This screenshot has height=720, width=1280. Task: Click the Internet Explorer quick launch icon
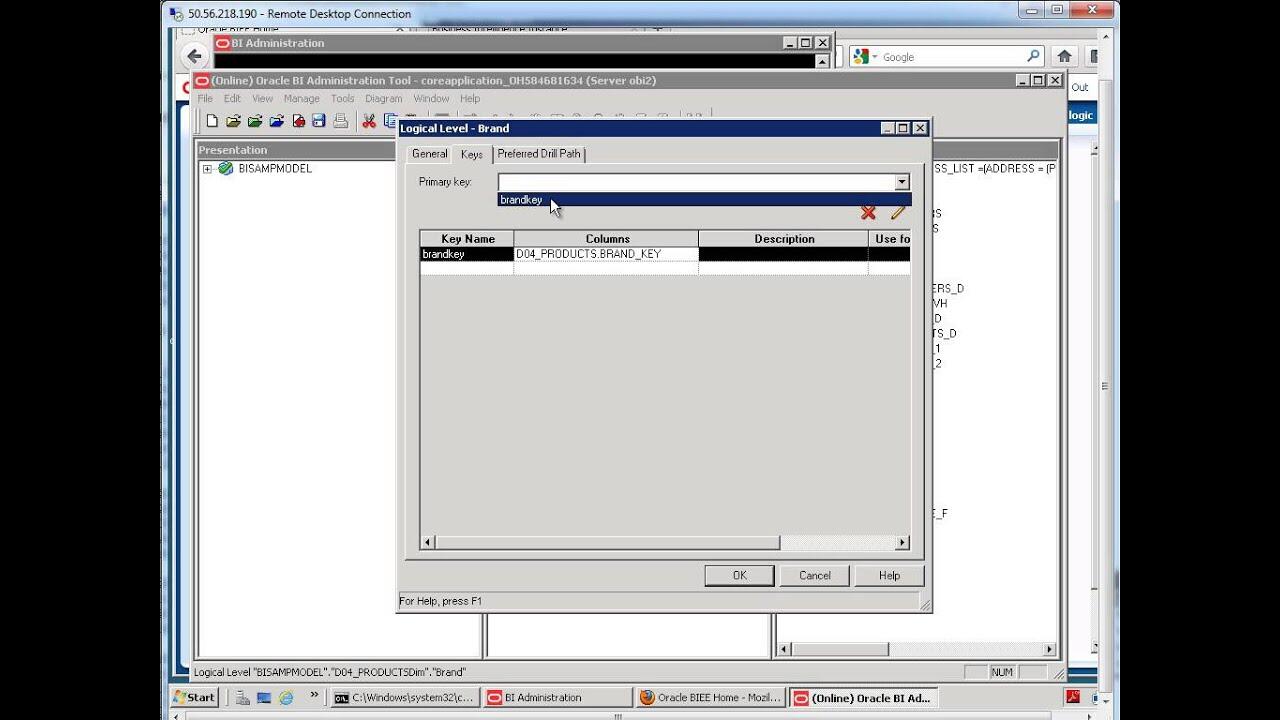pos(286,698)
